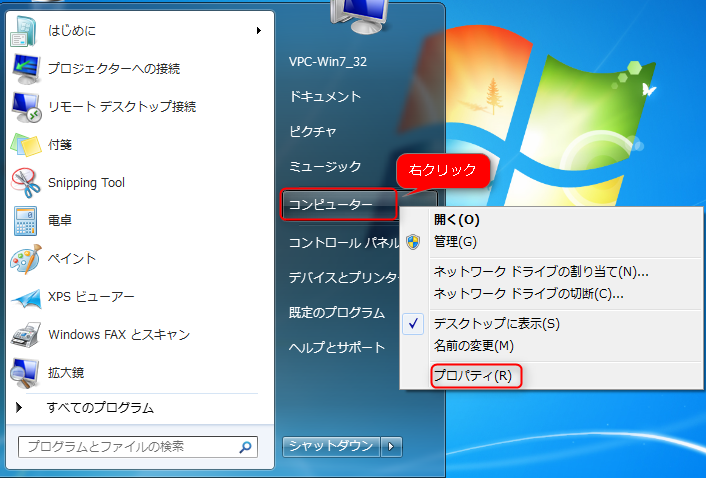
Task: Select ネットワーク ドライブの割り当て(N)...
Action: tap(541, 272)
